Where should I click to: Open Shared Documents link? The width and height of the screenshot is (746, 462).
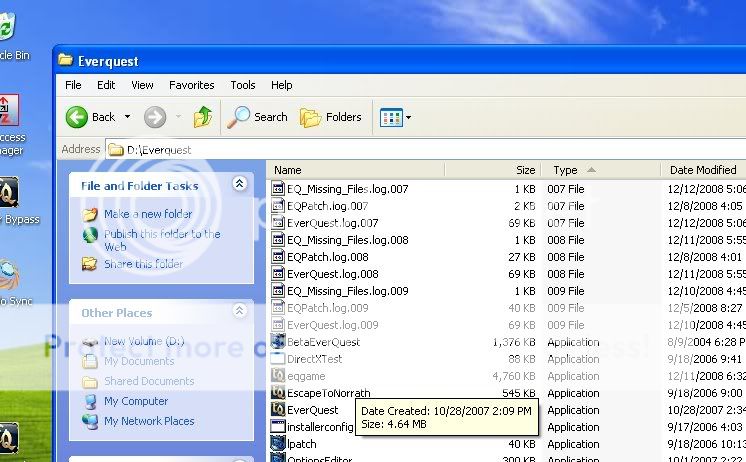[x=149, y=382]
